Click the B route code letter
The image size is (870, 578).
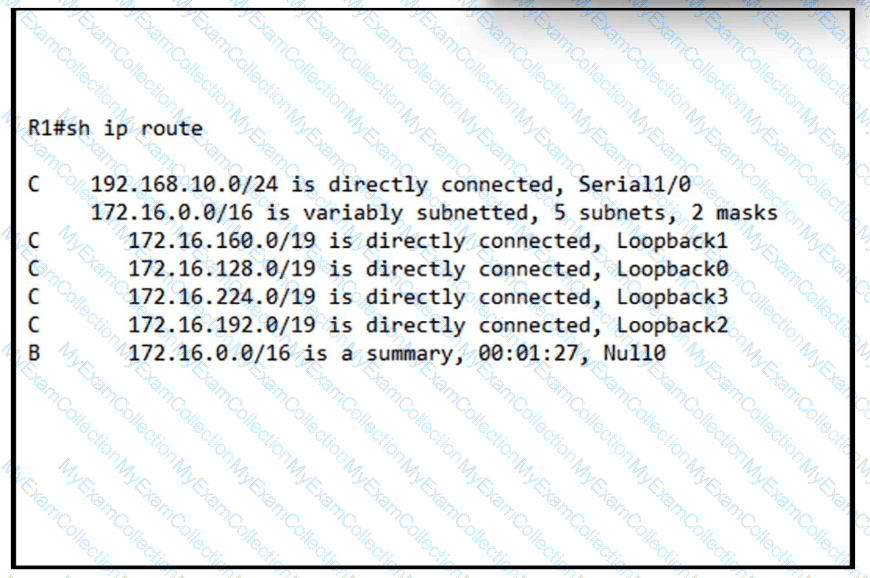pos(34,353)
